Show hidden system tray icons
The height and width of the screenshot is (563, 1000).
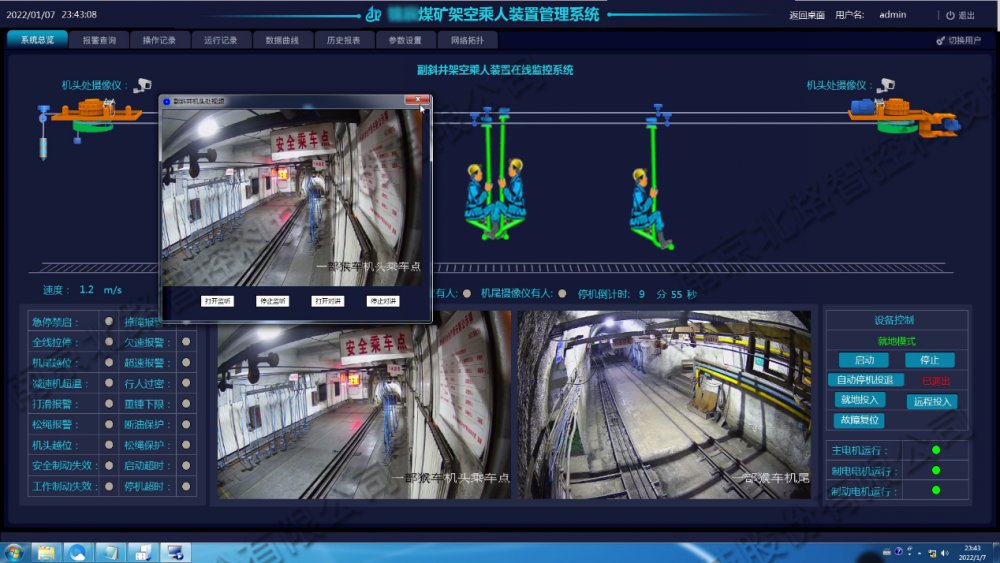886,552
